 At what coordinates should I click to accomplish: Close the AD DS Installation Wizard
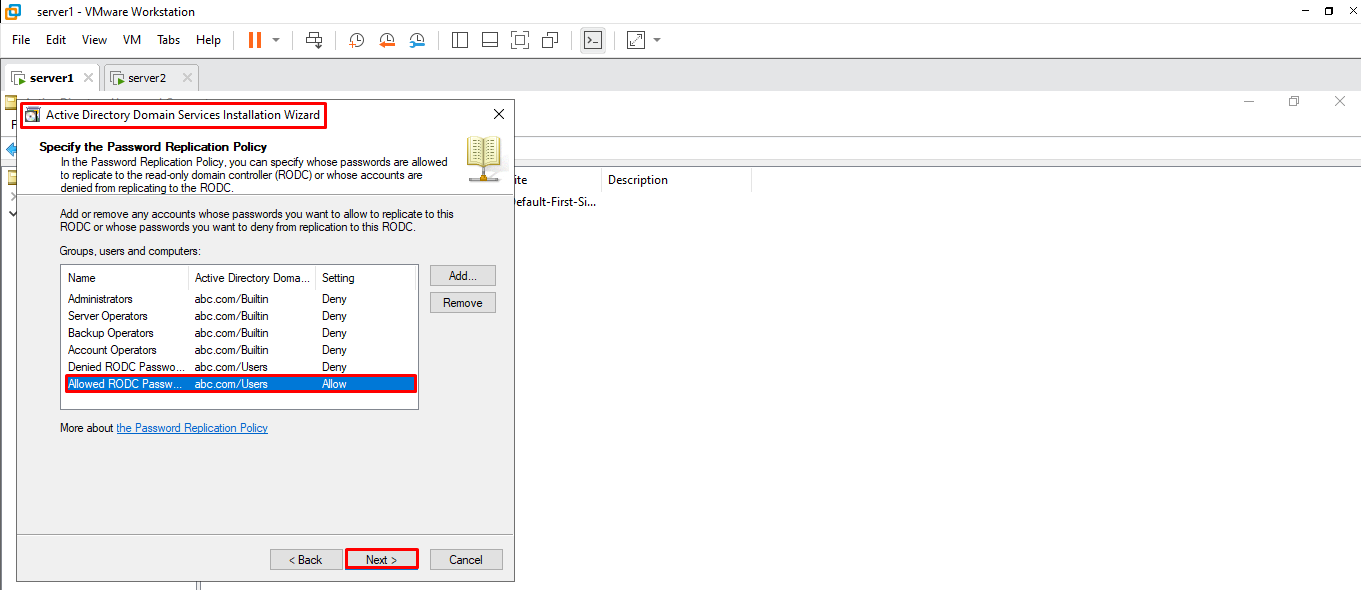pyautogui.click(x=498, y=115)
